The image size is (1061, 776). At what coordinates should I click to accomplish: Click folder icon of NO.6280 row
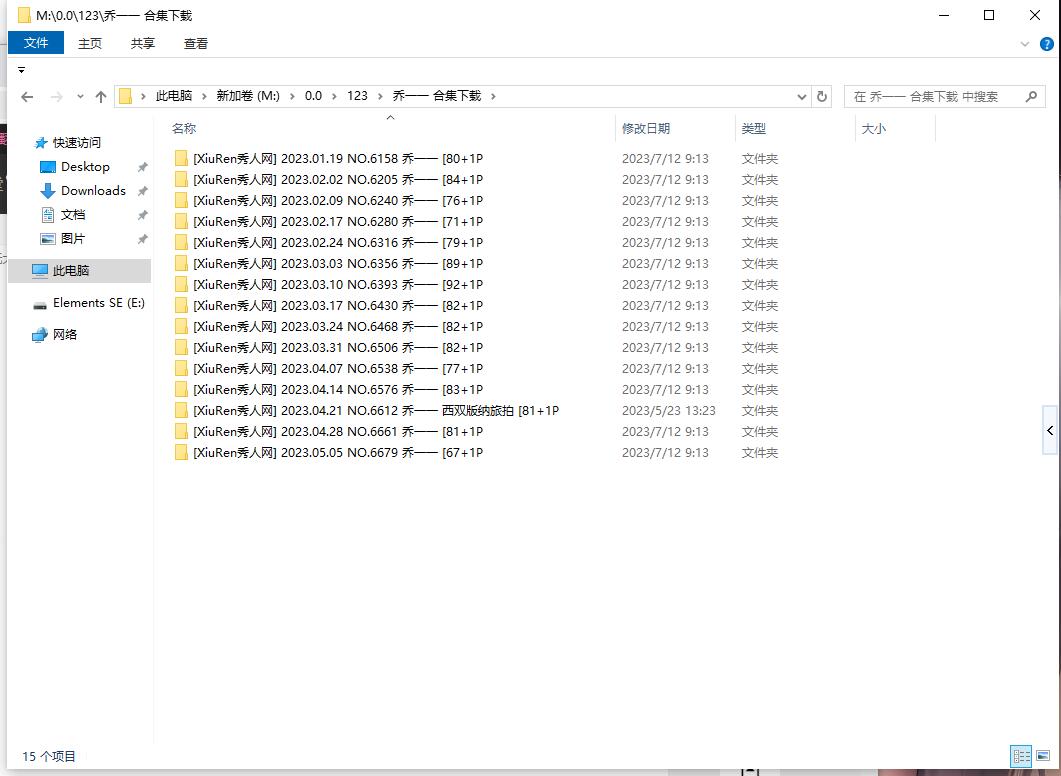coord(181,221)
